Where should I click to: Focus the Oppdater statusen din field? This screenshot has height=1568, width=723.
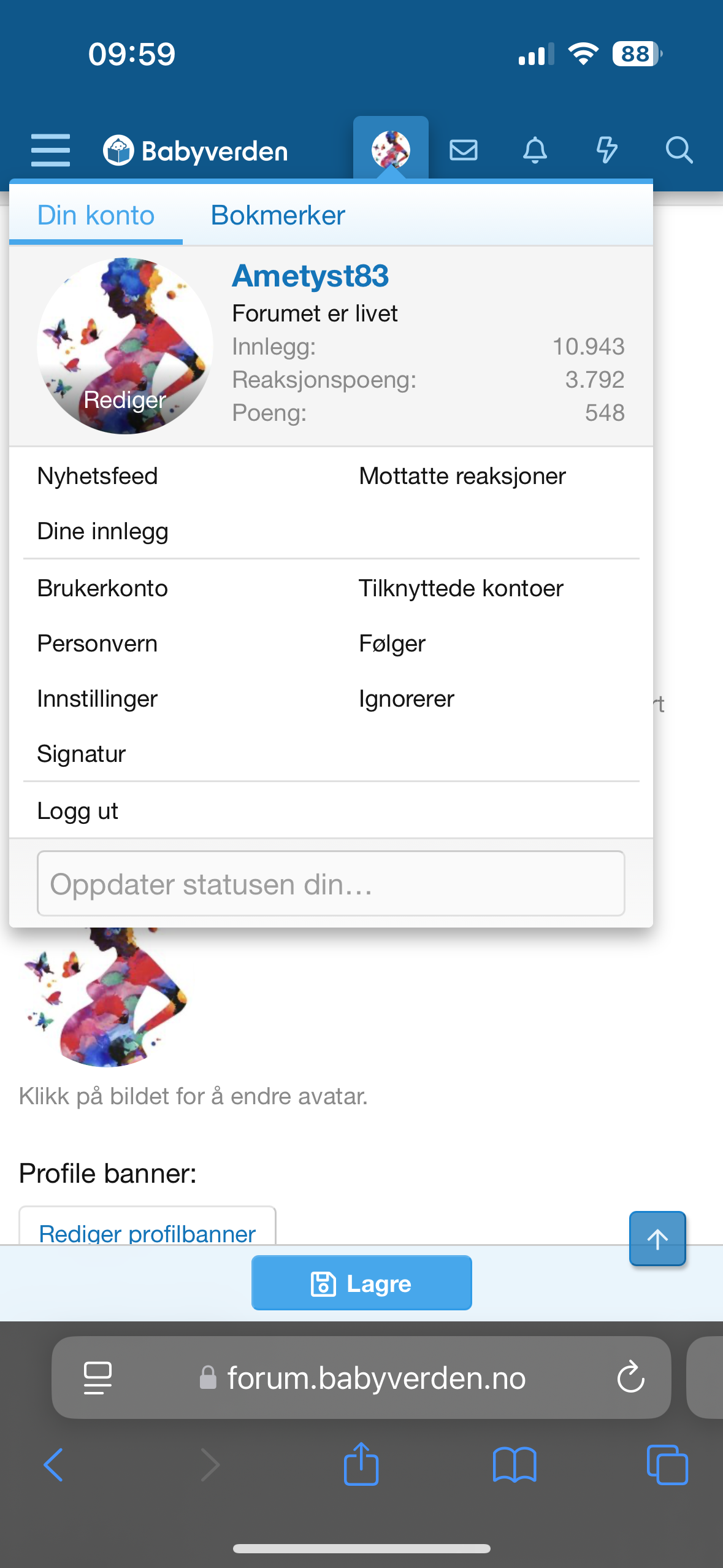click(x=331, y=884)
